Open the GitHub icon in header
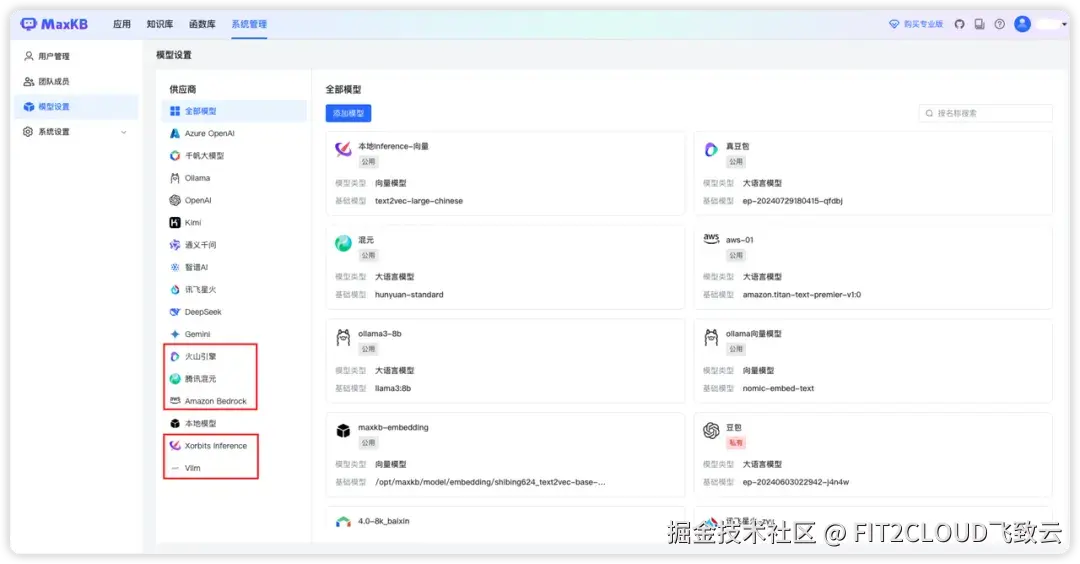Viewport: 1080px width, 564px height. click(959, 24)
